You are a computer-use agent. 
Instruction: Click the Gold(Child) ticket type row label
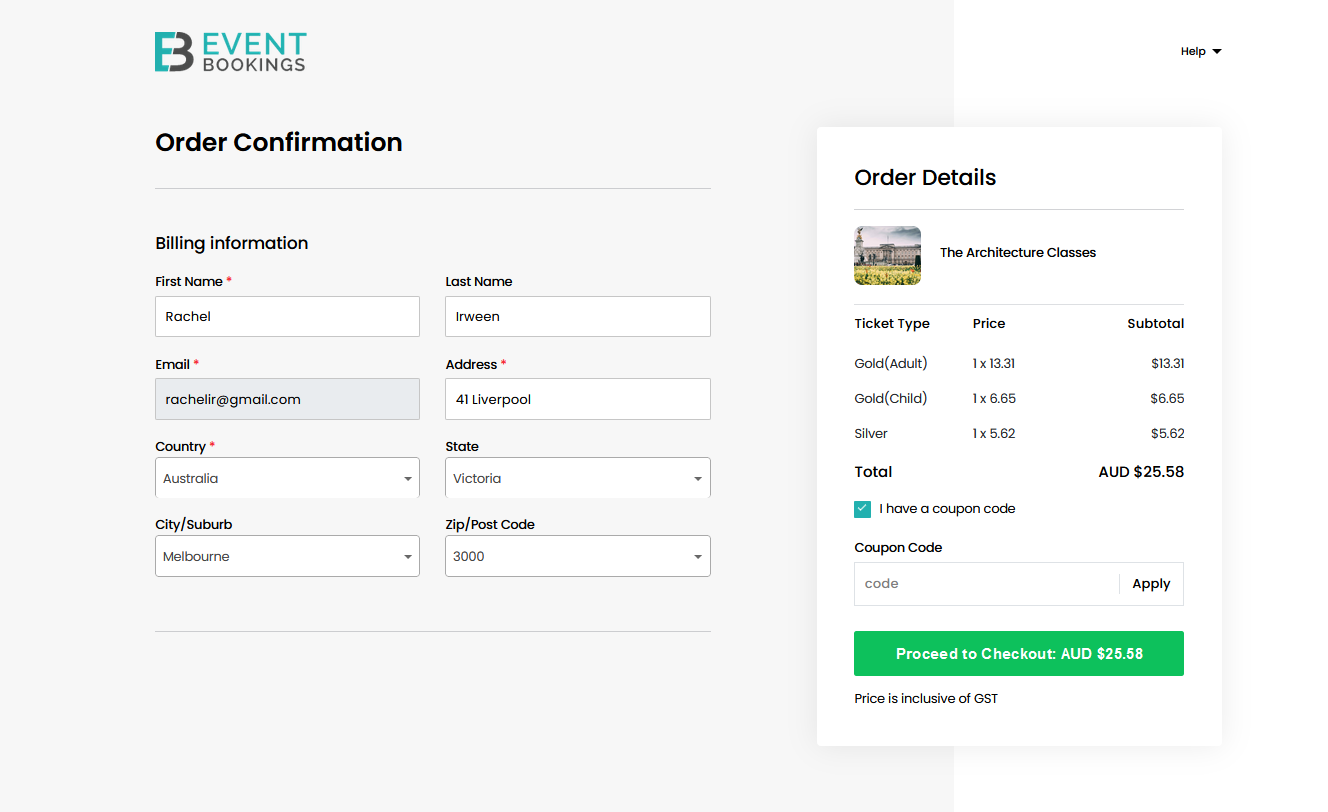tap(891, 398)
